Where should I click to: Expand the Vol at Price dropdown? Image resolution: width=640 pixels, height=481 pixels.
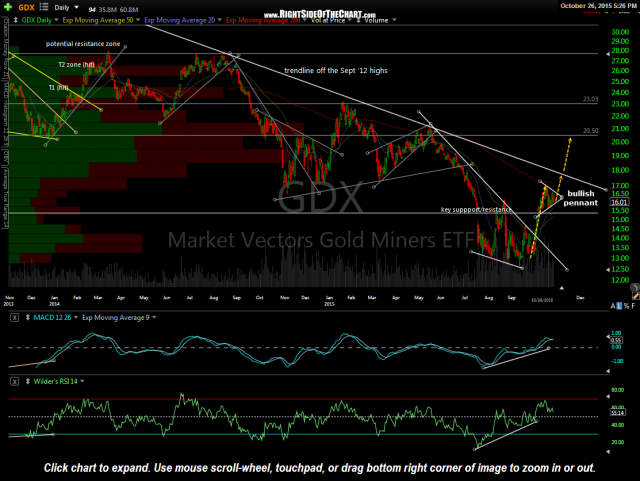[350, 20]
